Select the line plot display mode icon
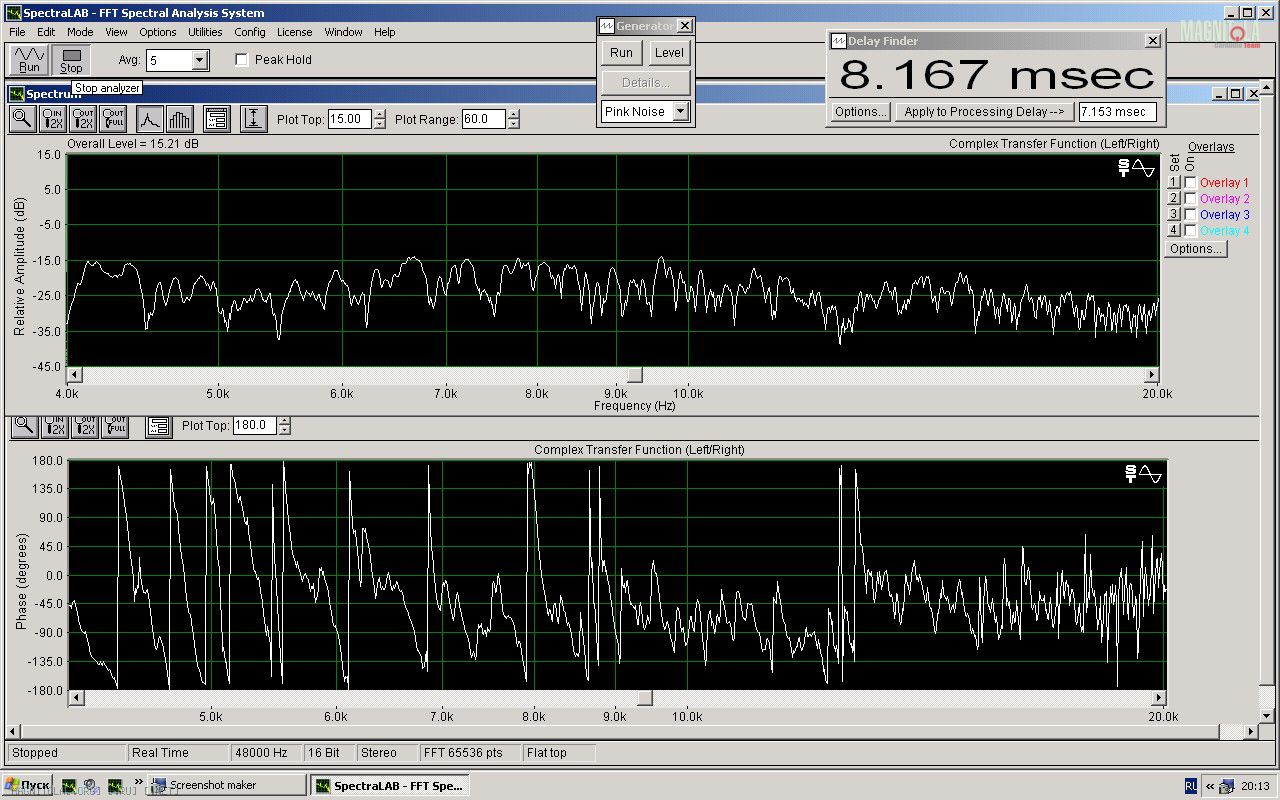This screenshot has height=800, width=1280. pyautogui.click(x=149, y=119)
